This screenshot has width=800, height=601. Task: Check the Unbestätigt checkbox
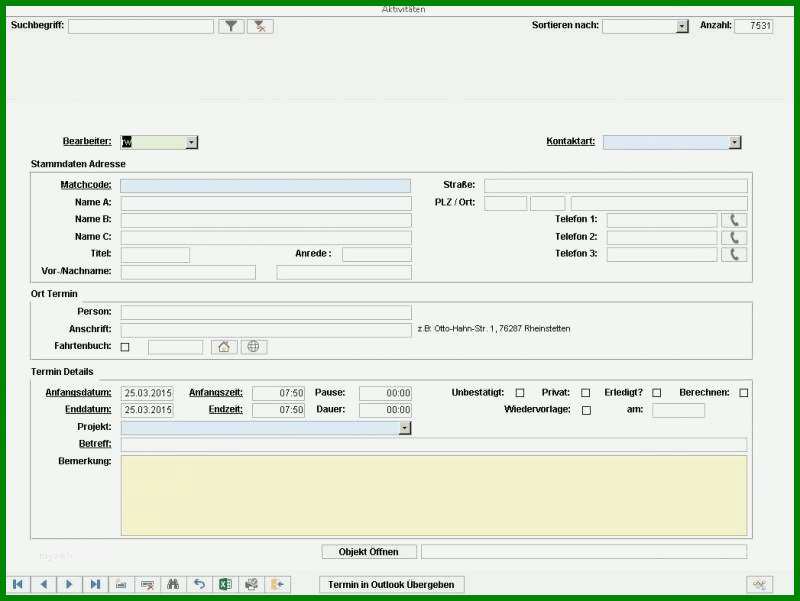pos(520,393)
